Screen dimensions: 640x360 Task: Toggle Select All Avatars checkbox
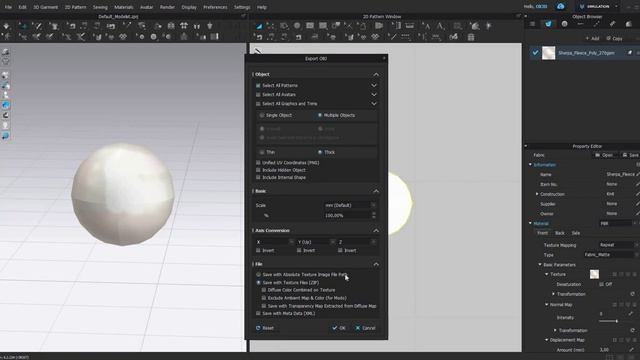pos(258,95)
